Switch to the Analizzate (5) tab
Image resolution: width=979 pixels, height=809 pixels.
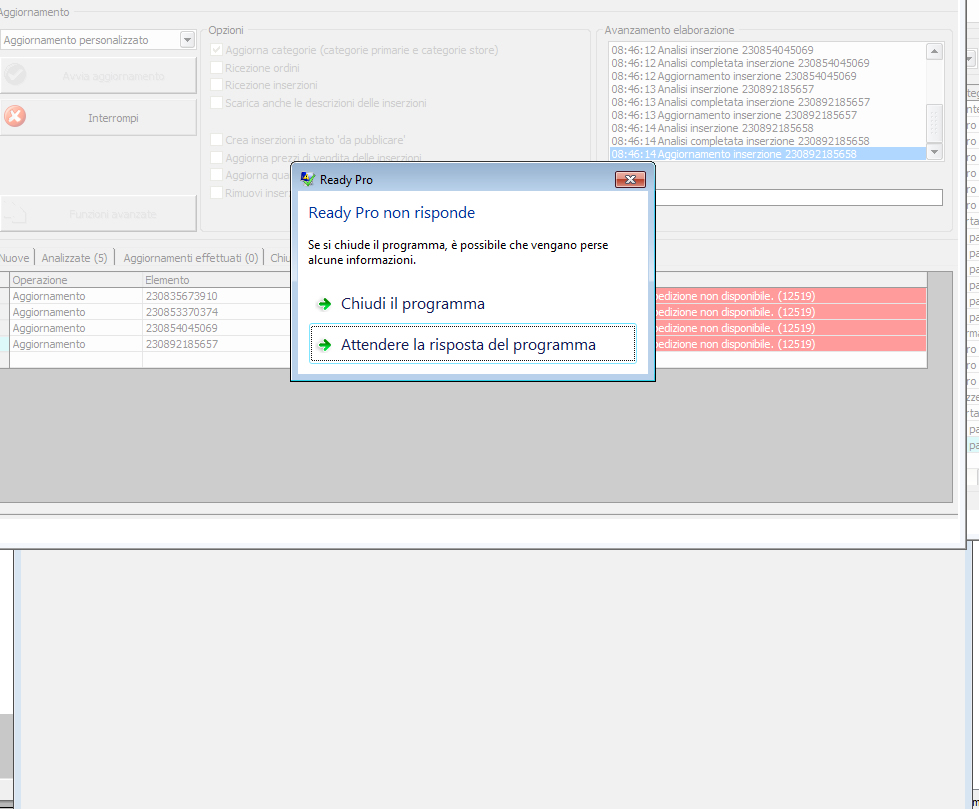[x=74, y=258]
